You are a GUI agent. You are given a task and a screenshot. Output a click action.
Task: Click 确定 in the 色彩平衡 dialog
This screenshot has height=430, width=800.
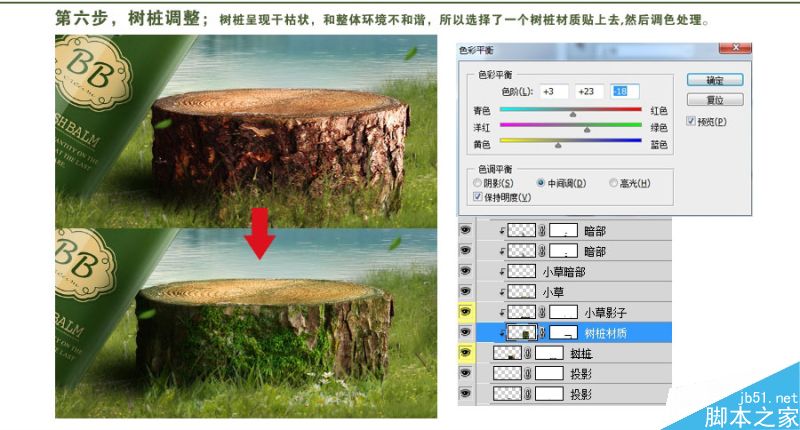coord(715,80)
